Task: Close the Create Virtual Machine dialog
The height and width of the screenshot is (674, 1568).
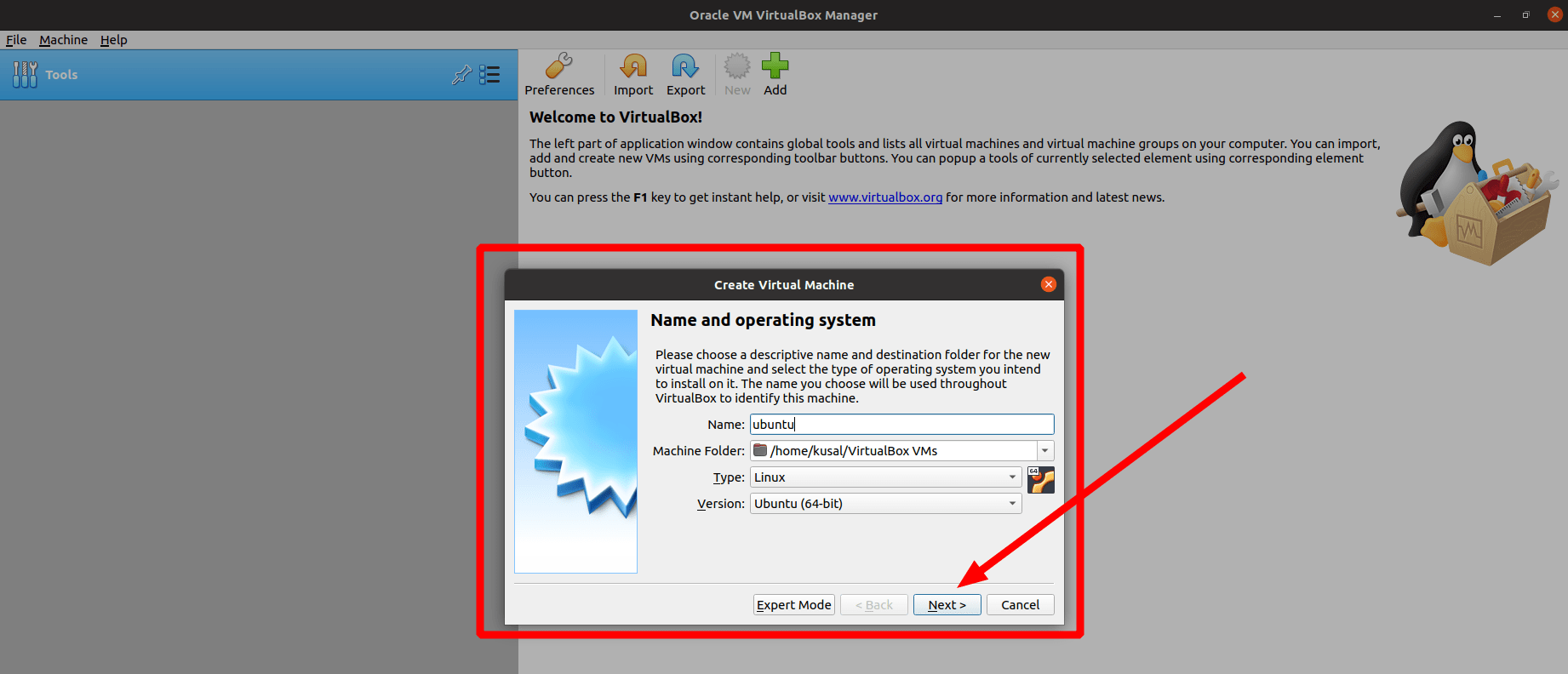Action: (x=1049, y=284)
